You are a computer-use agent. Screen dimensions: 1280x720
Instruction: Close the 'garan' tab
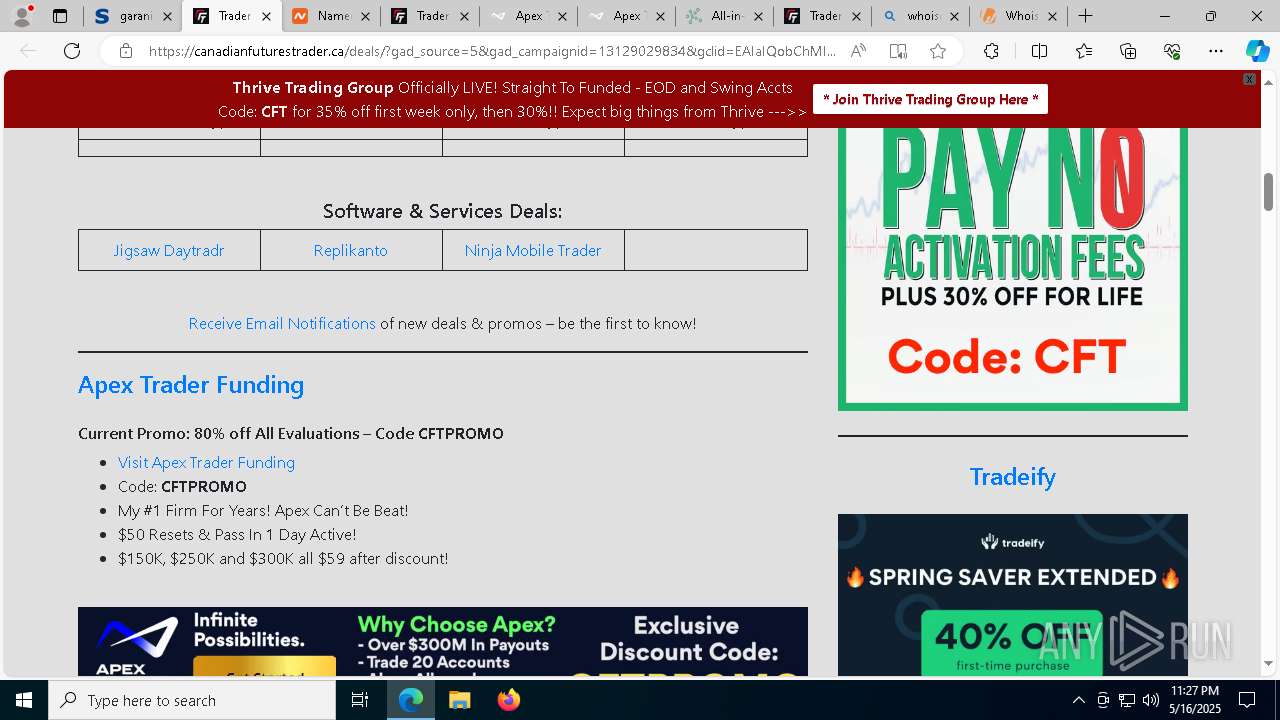[x=168, y=16]
